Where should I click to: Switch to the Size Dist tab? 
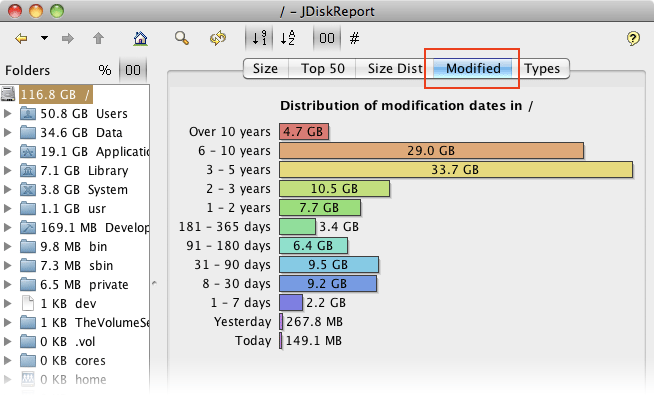click(395, 68)
